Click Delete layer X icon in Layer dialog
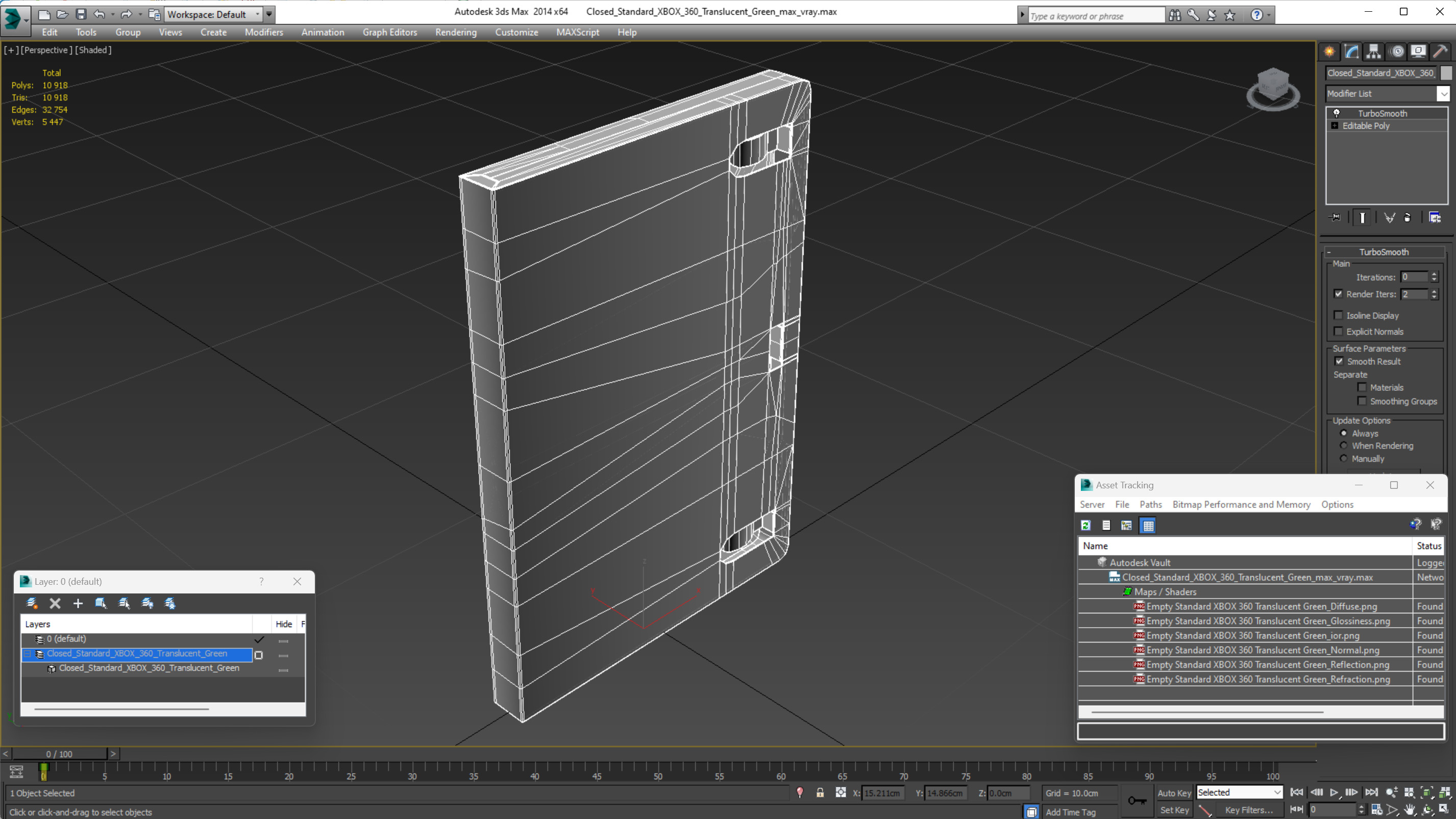 [55, 603]
